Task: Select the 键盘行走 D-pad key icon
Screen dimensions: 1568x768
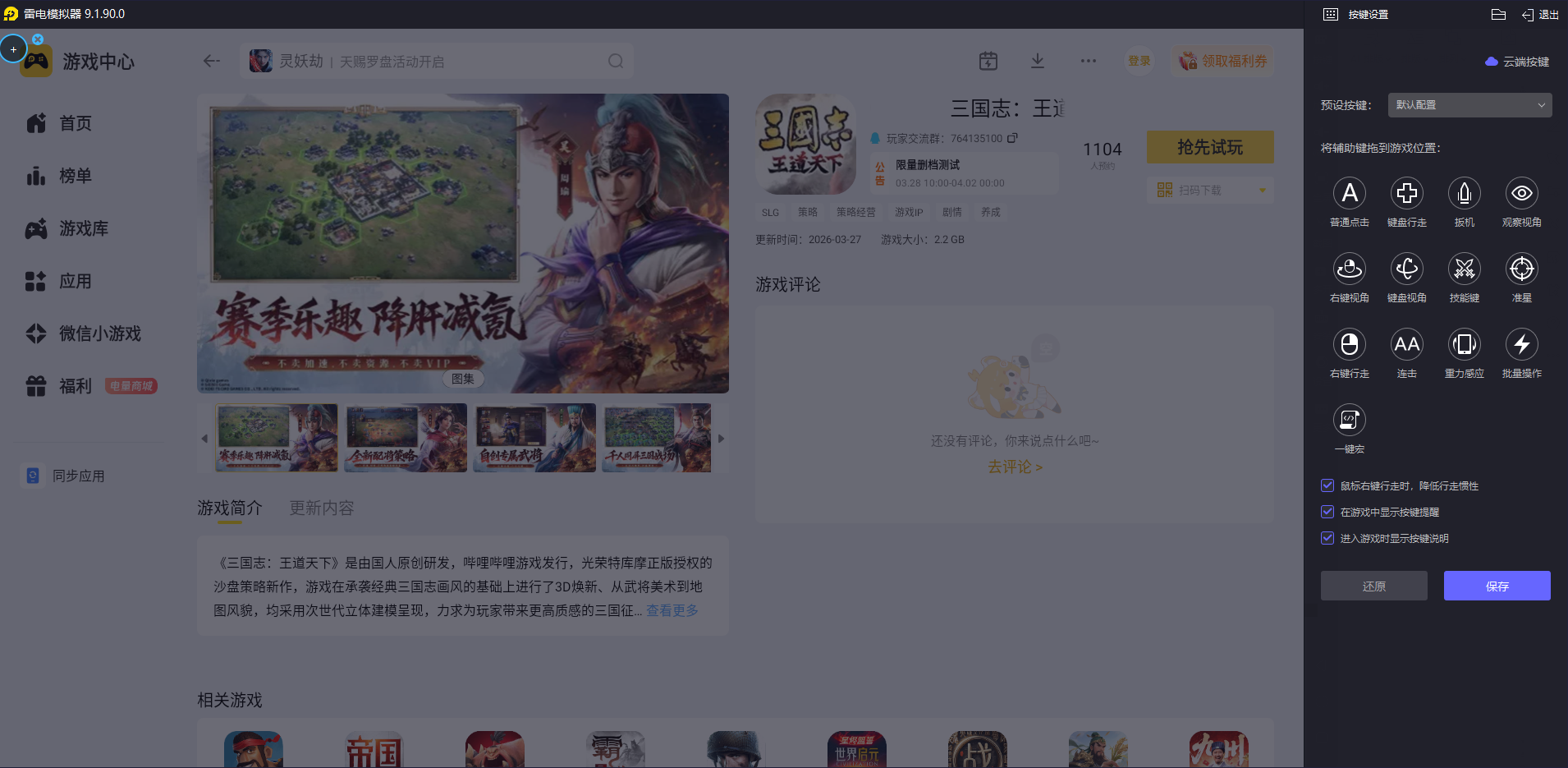Action: click(1406, 193)
